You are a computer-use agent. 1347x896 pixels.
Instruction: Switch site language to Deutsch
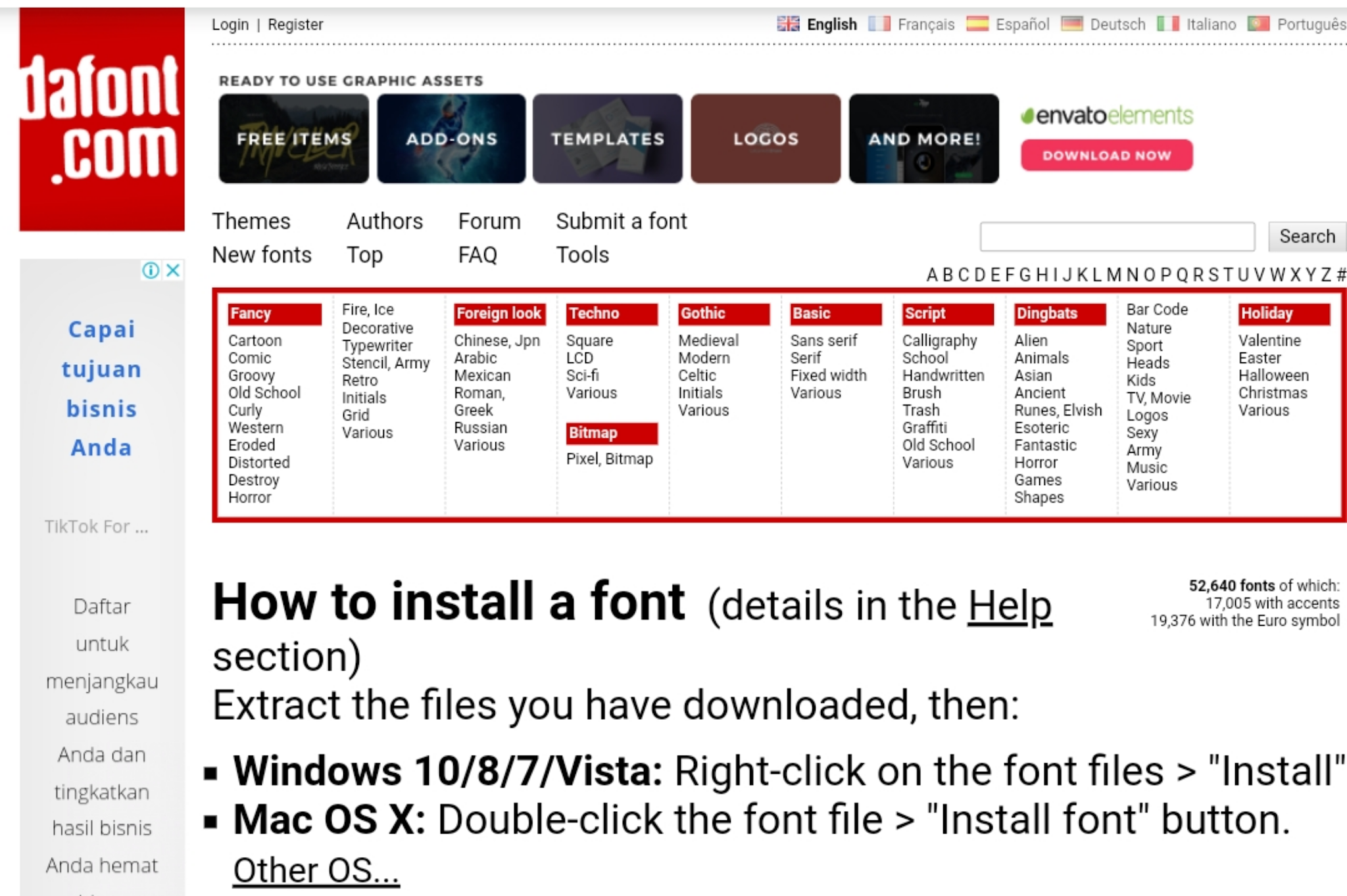point(1116,24)
